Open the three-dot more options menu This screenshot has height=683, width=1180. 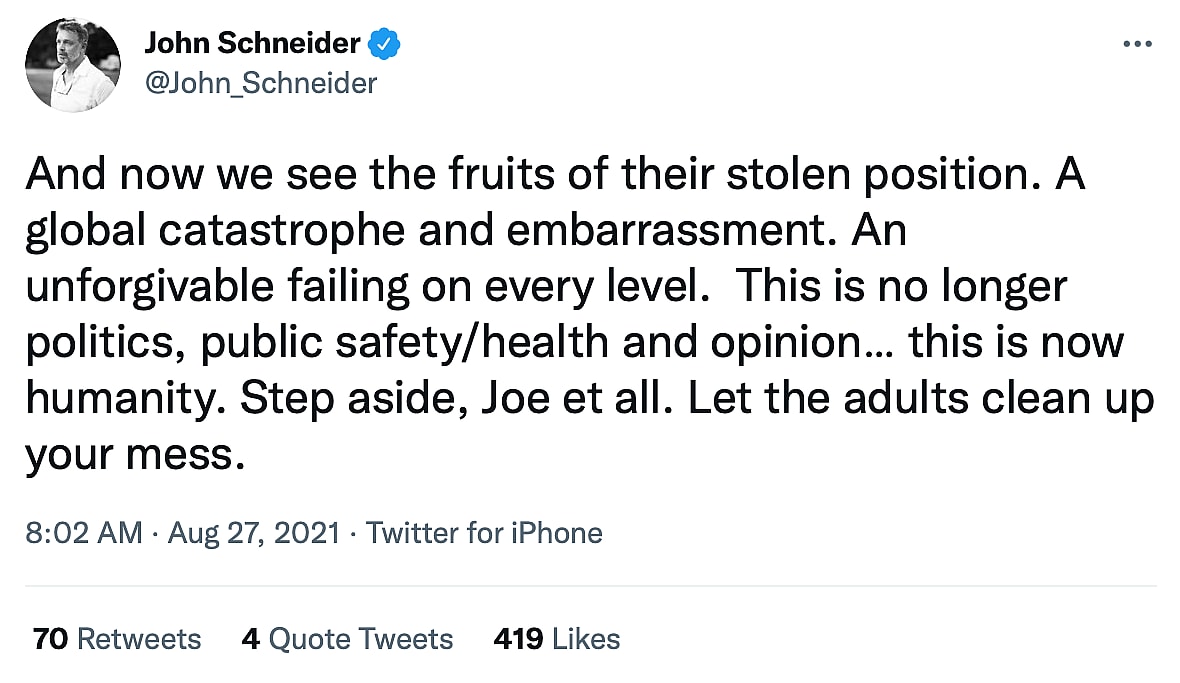1138,44
